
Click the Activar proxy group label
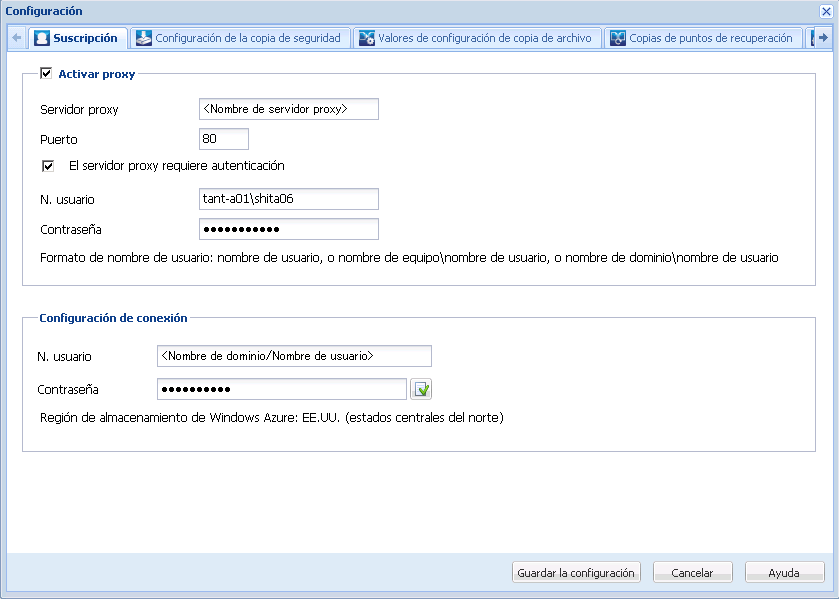[x=97, y=74]
